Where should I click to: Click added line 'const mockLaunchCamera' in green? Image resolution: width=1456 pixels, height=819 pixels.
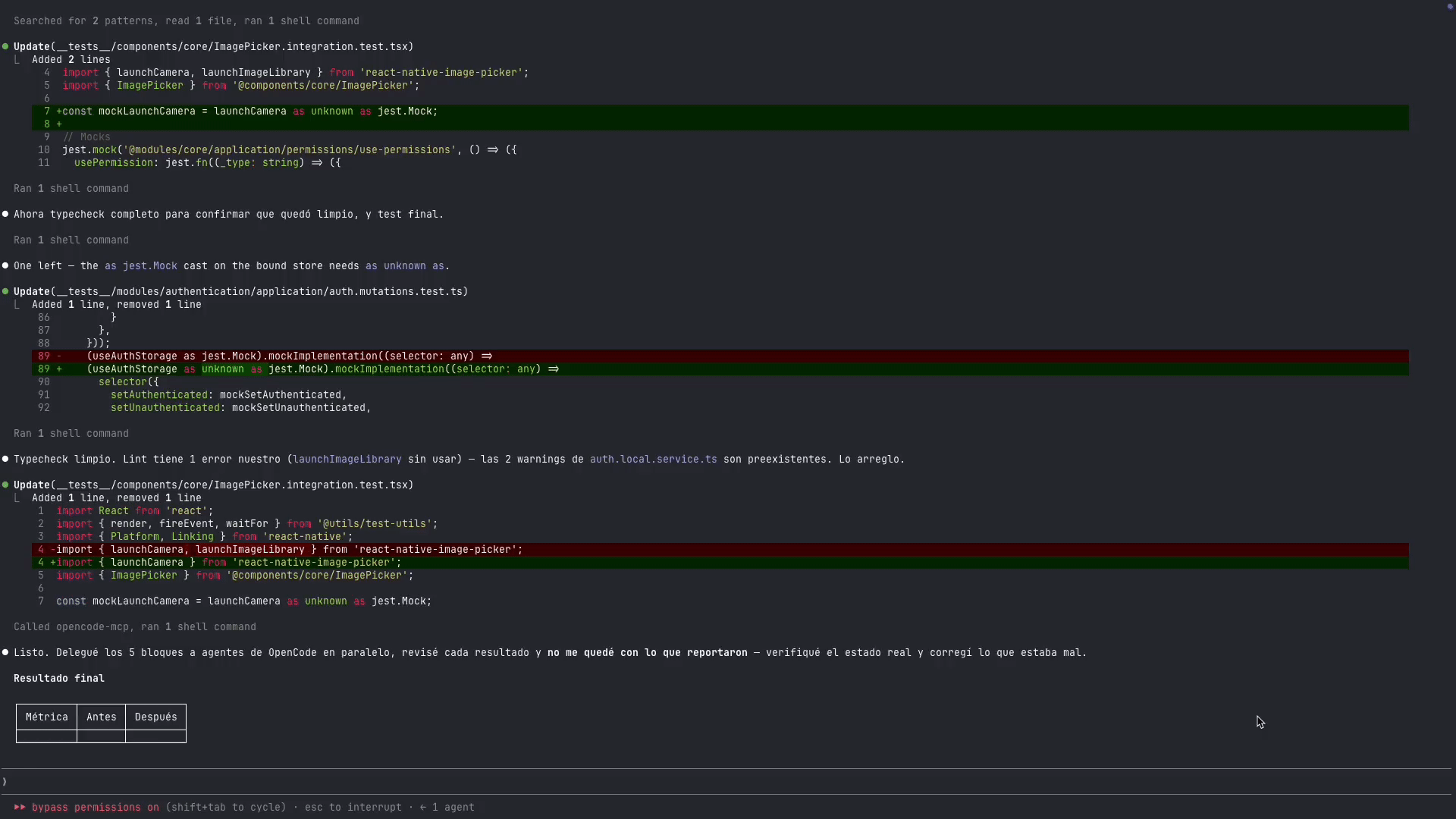(720, 111)
